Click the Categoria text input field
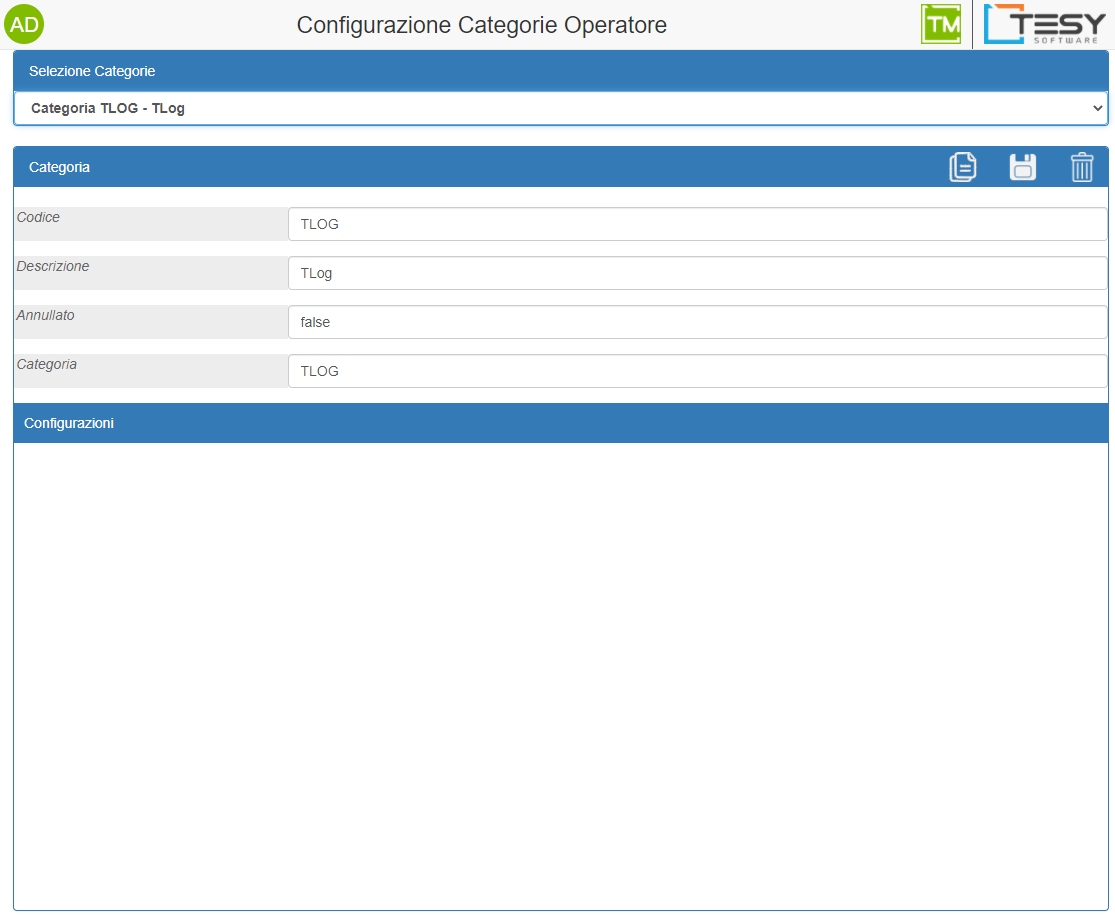1115x915 pixels. point(697,371)
